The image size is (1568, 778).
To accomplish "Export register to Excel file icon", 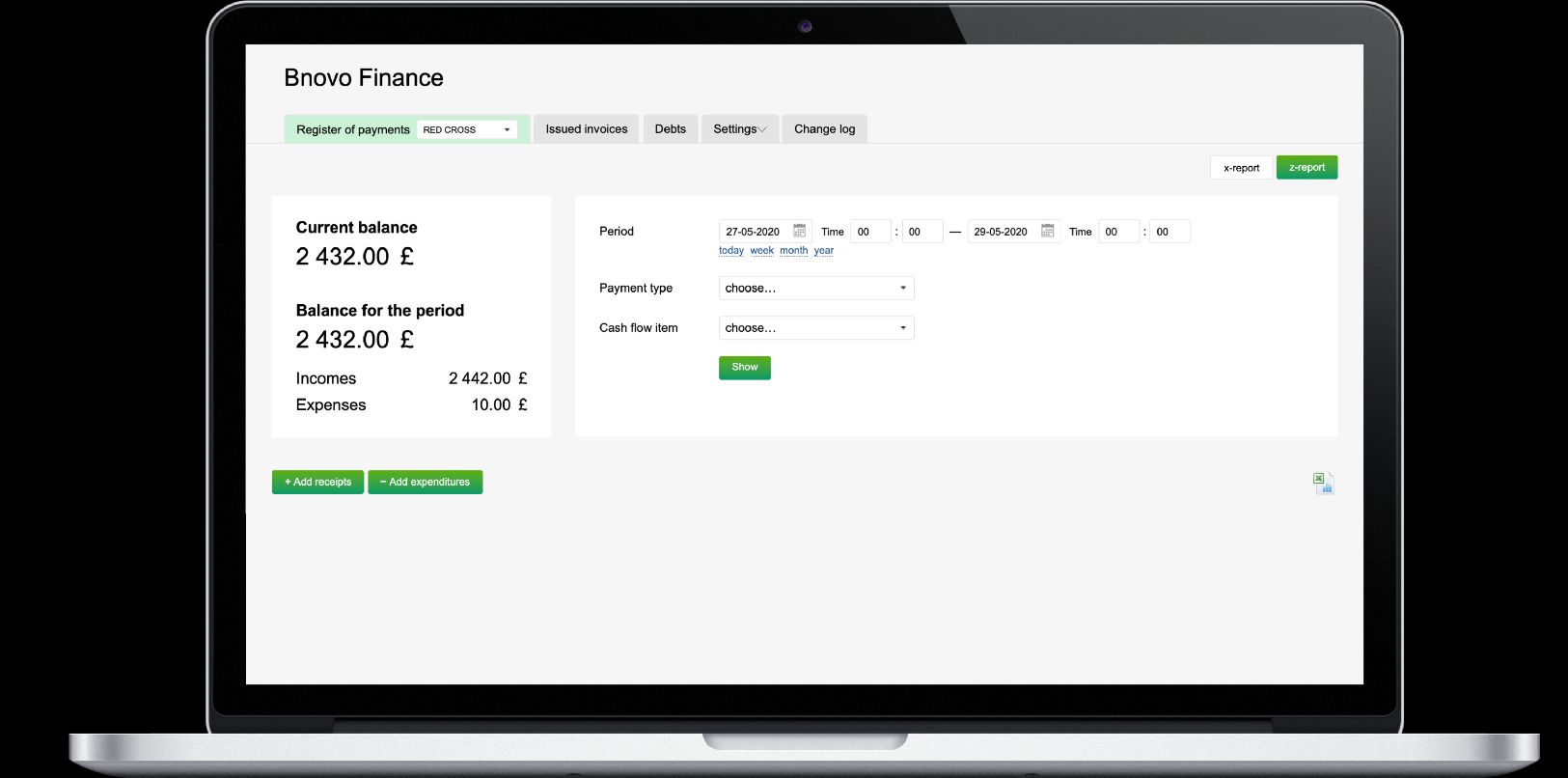I will pos(1324,483).
